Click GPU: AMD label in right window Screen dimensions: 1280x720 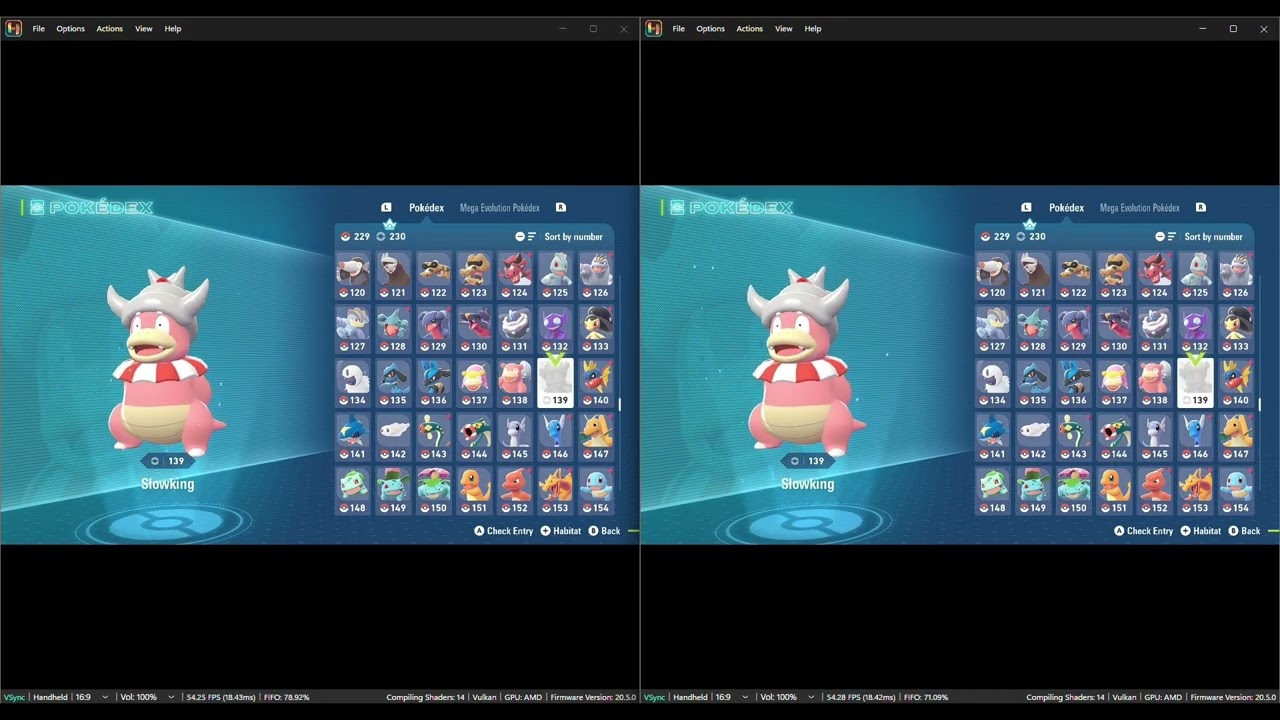tap(1163, 697)
